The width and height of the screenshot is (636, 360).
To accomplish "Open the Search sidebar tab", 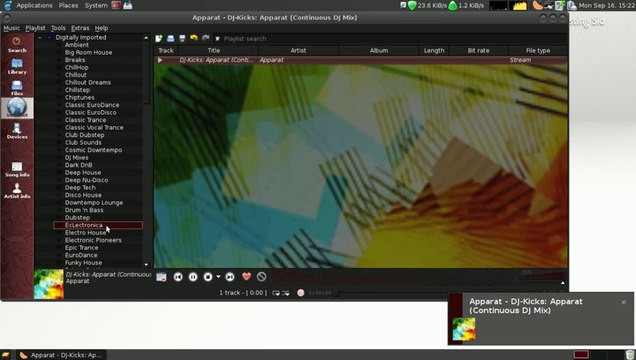I will click(17, 45).
